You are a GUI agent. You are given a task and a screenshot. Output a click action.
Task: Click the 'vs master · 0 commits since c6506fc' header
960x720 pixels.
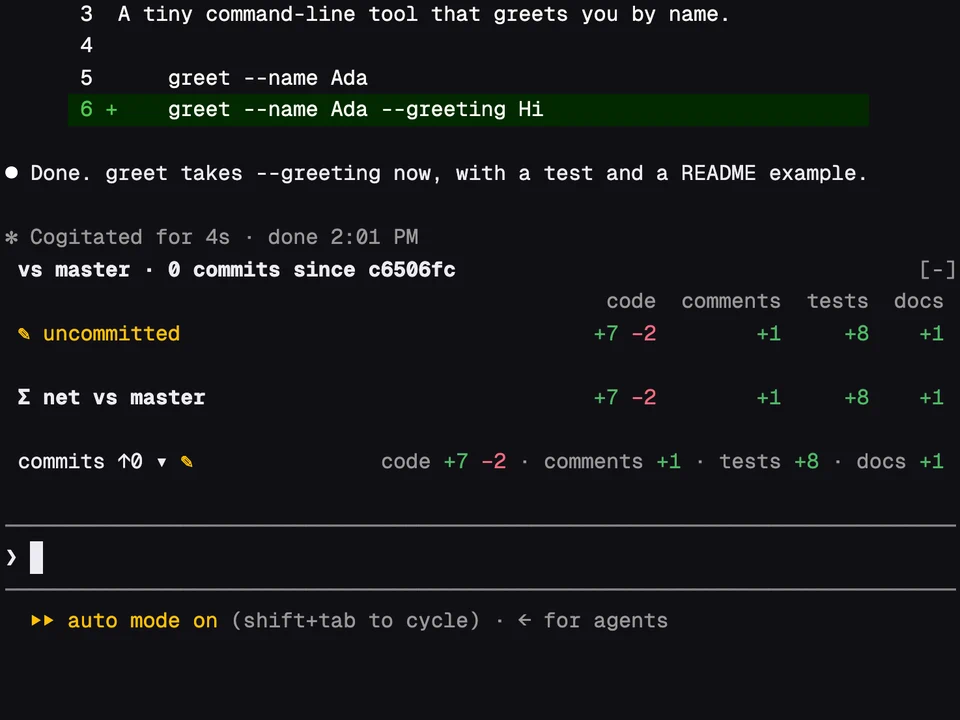click(x=237, y=269)
